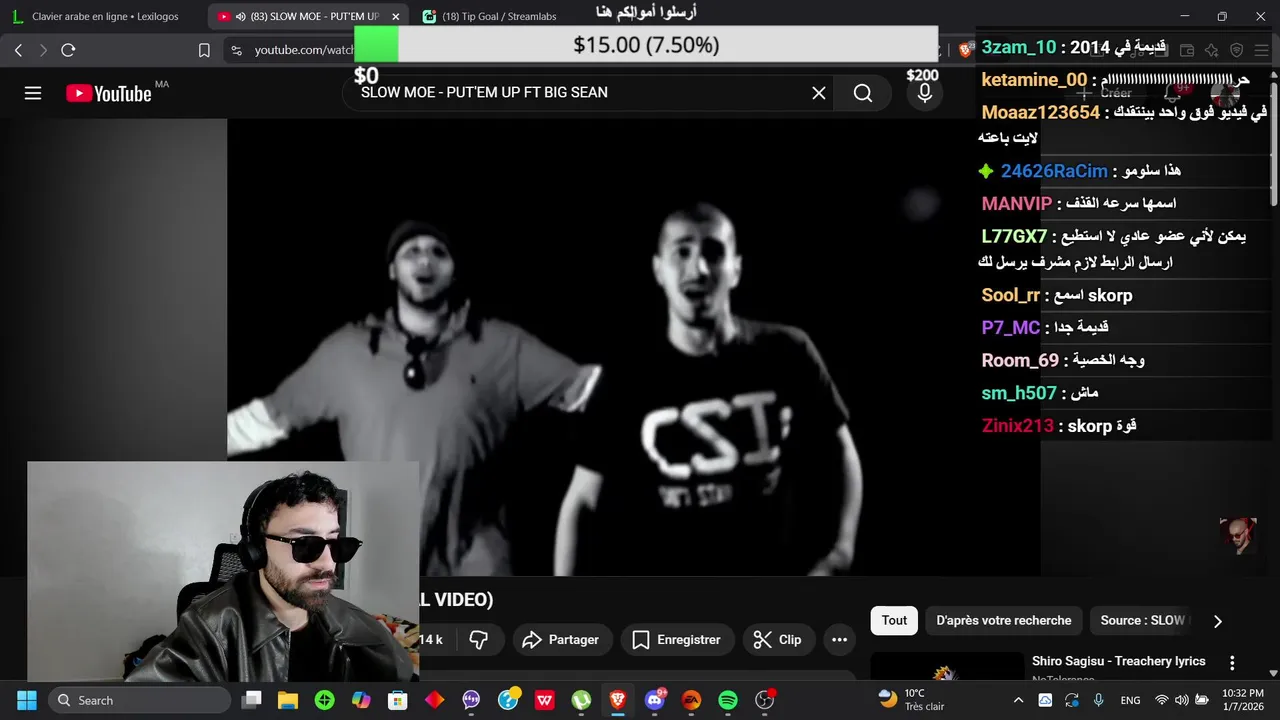This screenshot has width=1280, height=720.
Task: Open File Explorer from the taskbar
Action: [288, 700]
